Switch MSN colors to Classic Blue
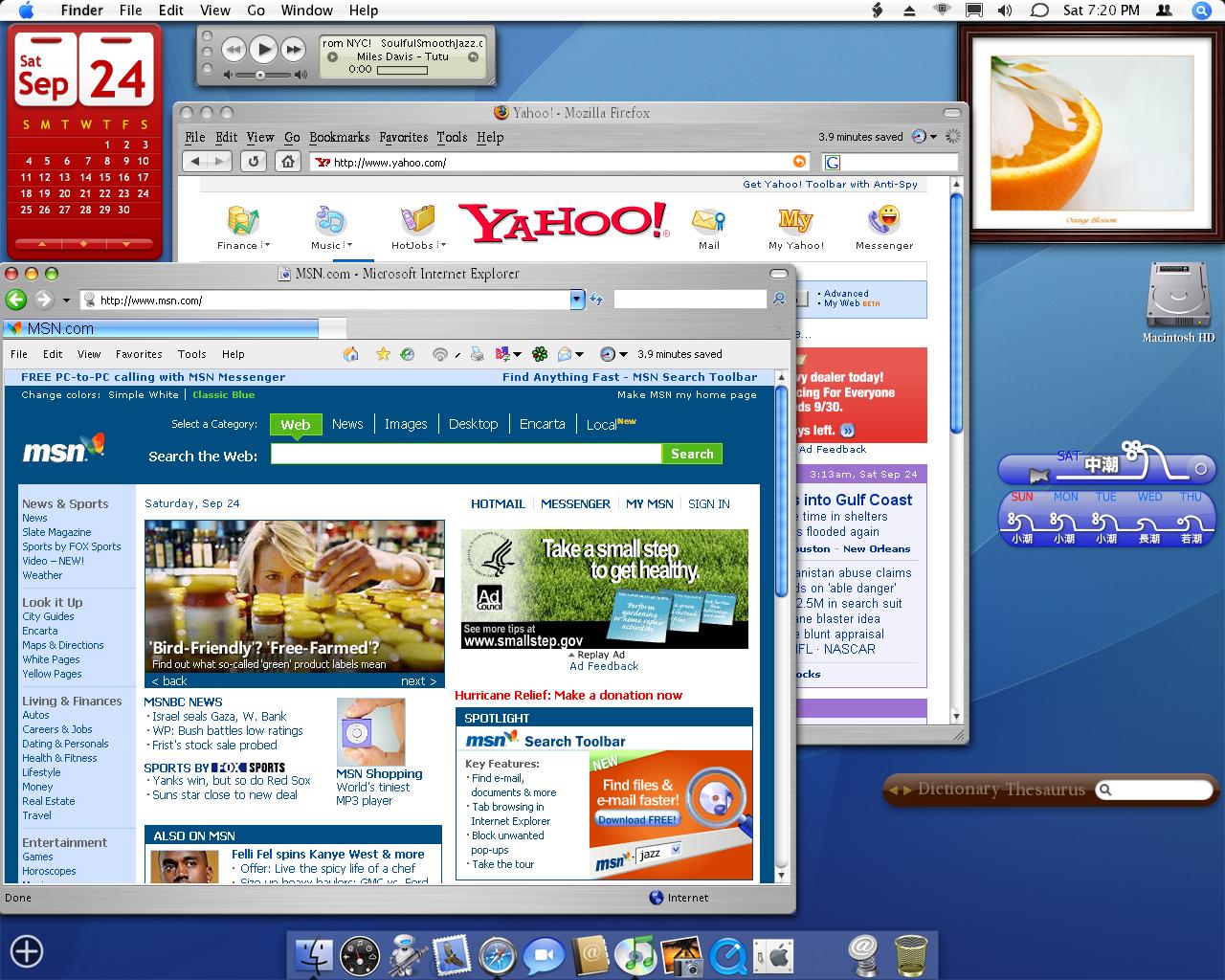This screenshot has height=980, width=1225. click(224, 394)
